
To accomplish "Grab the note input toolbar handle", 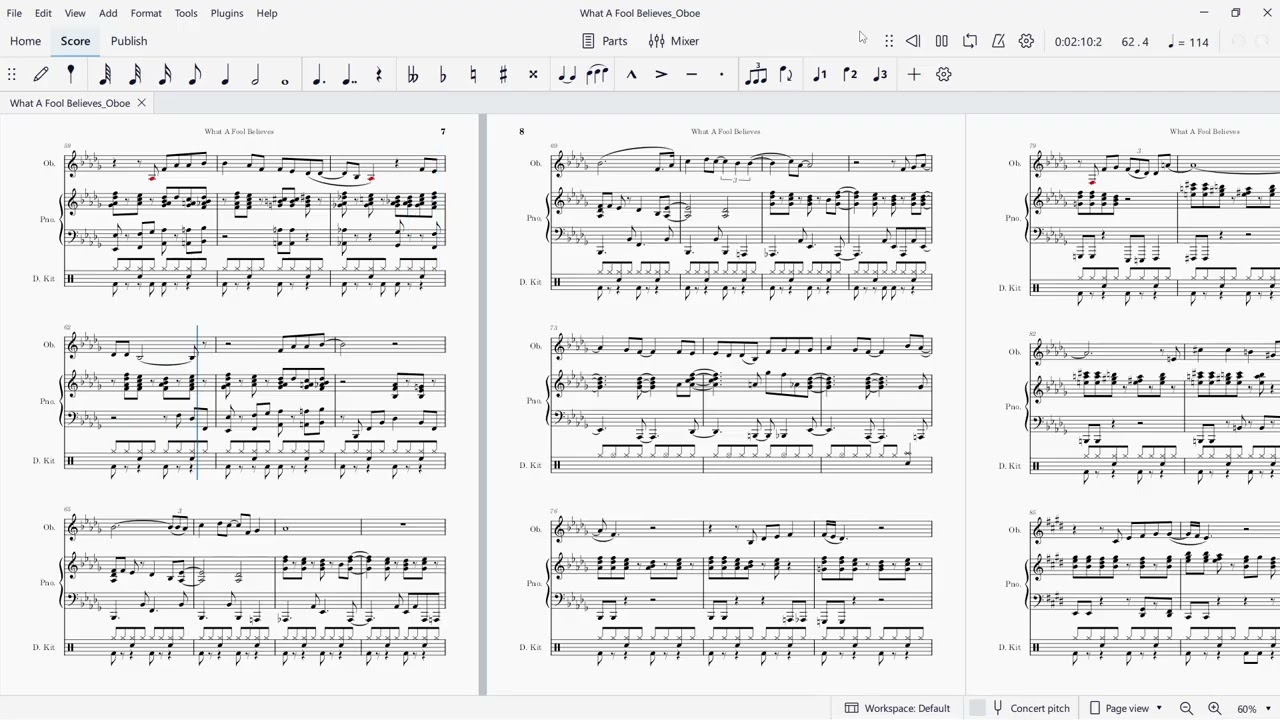I will [12, 74].
